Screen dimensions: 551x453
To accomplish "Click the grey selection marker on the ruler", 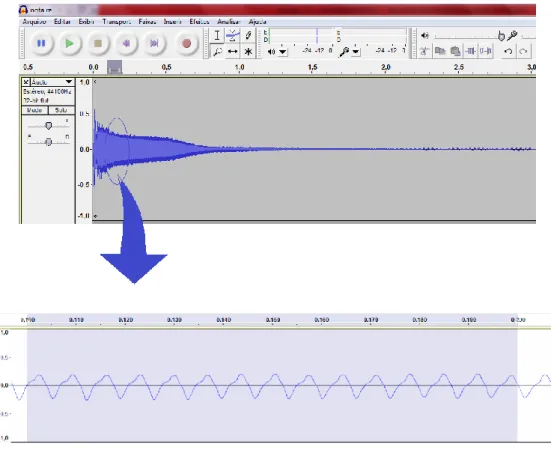I will (115, 67).
